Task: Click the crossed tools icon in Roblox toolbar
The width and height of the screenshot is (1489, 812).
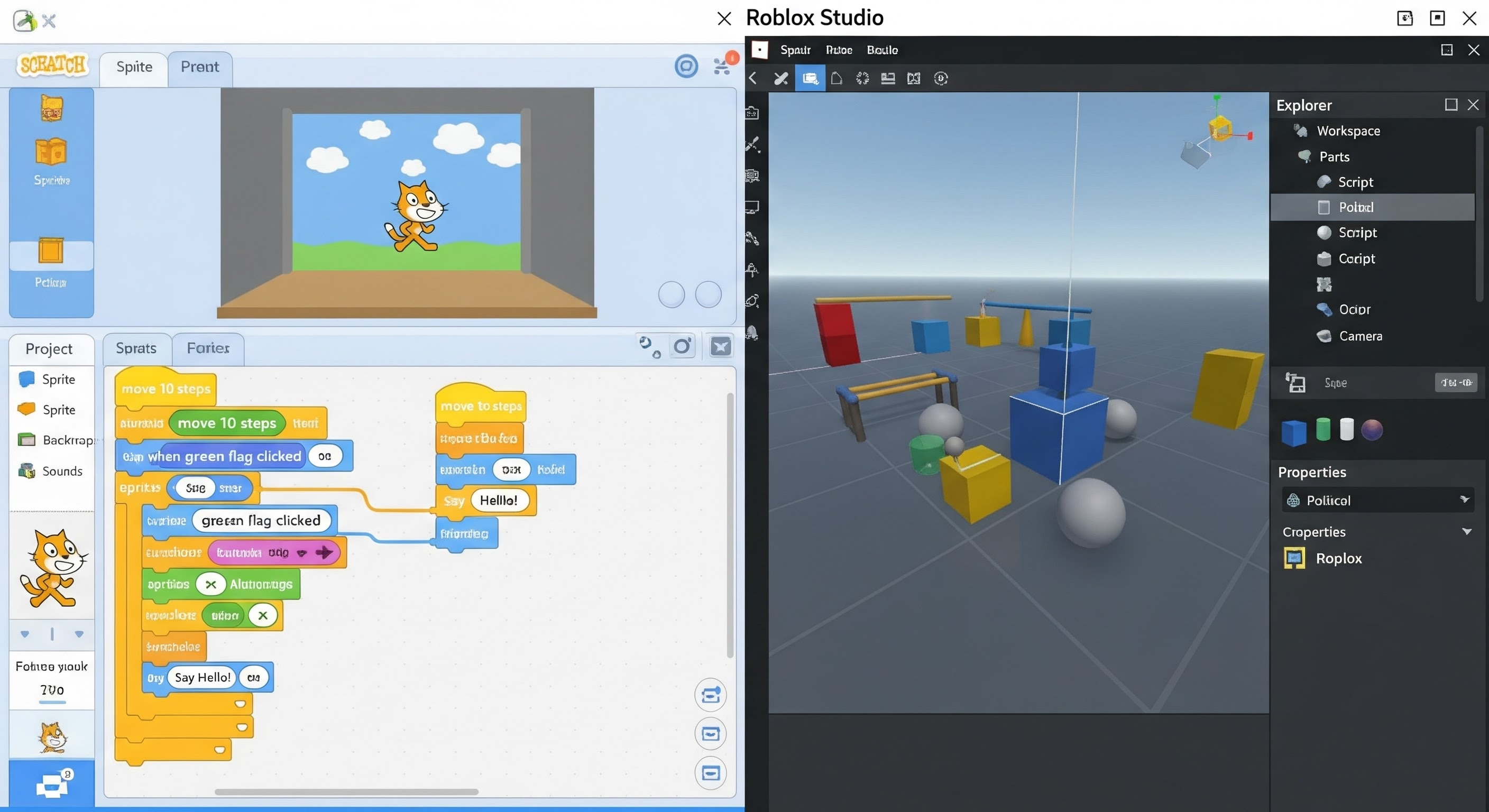Action: (781, 79)
